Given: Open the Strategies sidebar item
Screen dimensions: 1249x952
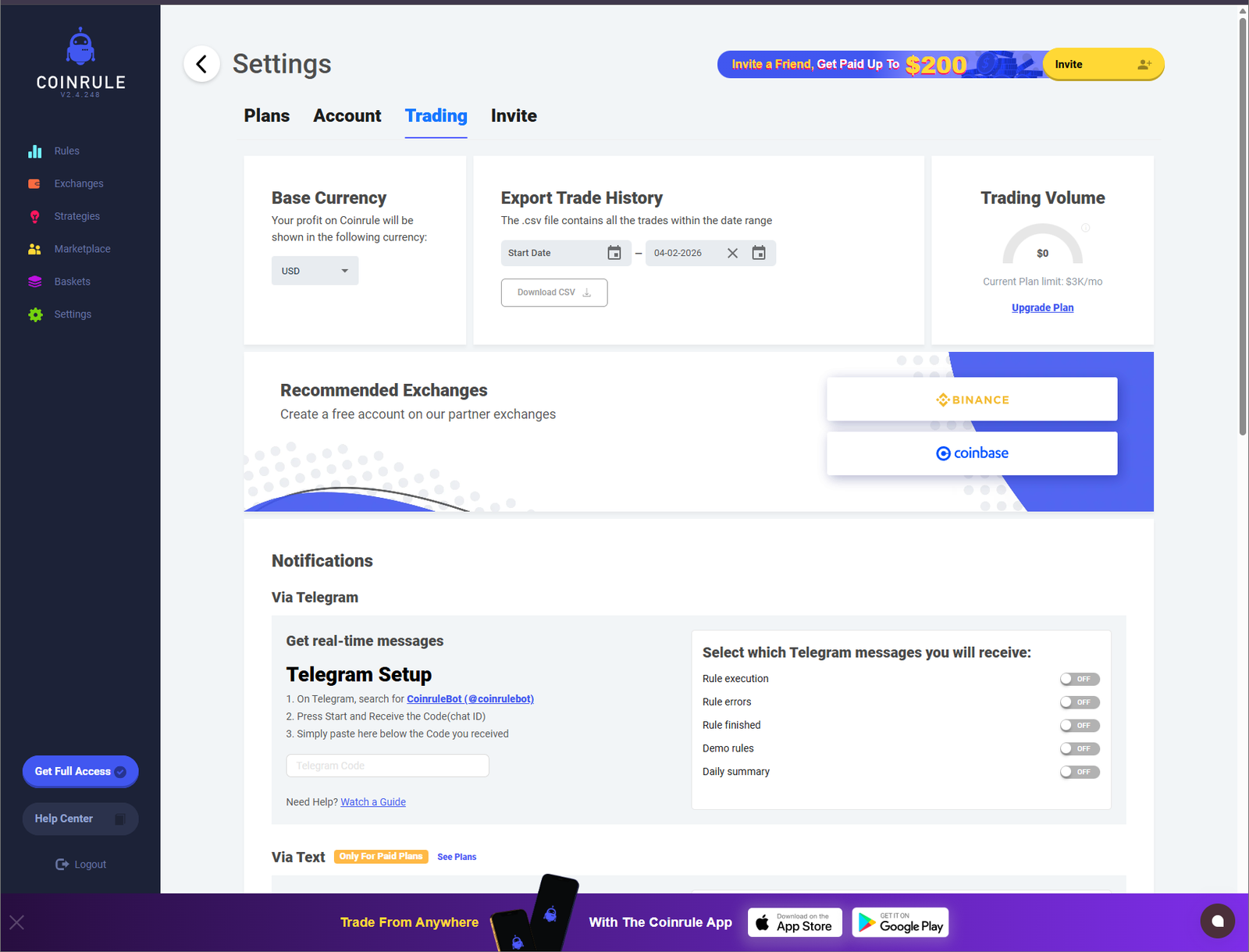Looking at the screenshot, I should [77, 216].
